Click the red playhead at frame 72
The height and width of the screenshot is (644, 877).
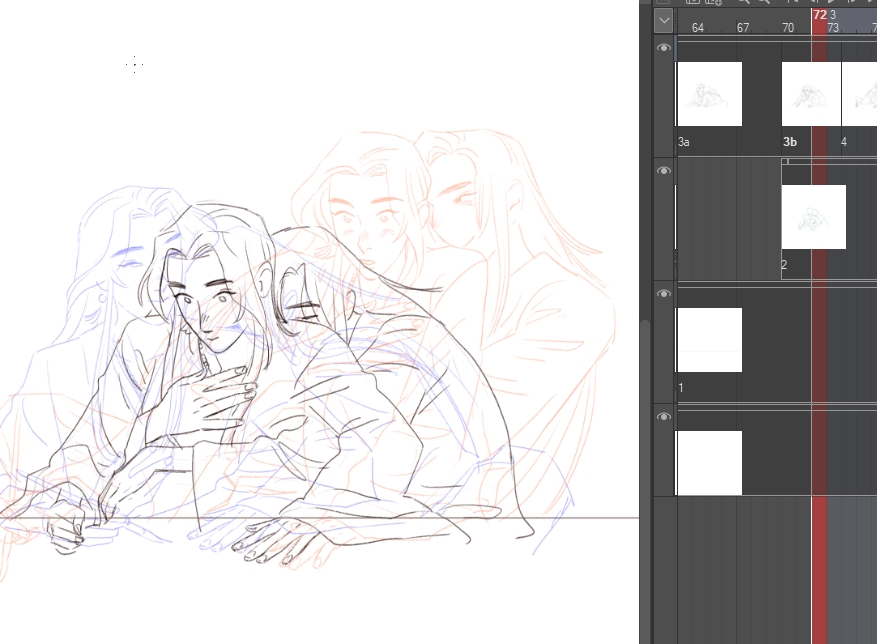[x=820, y=15]
